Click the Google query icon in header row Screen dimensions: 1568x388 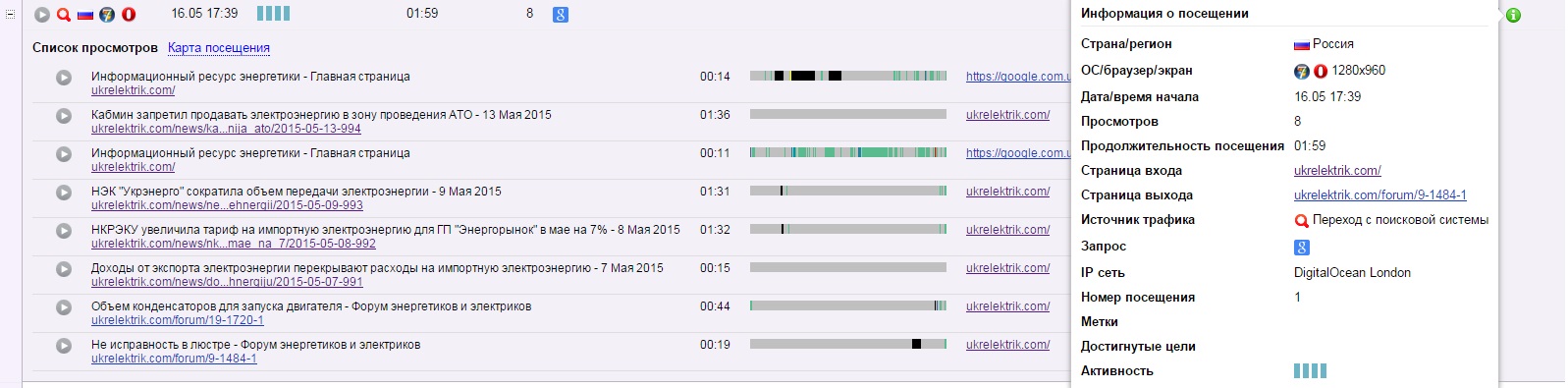click(x=560, y=15)
